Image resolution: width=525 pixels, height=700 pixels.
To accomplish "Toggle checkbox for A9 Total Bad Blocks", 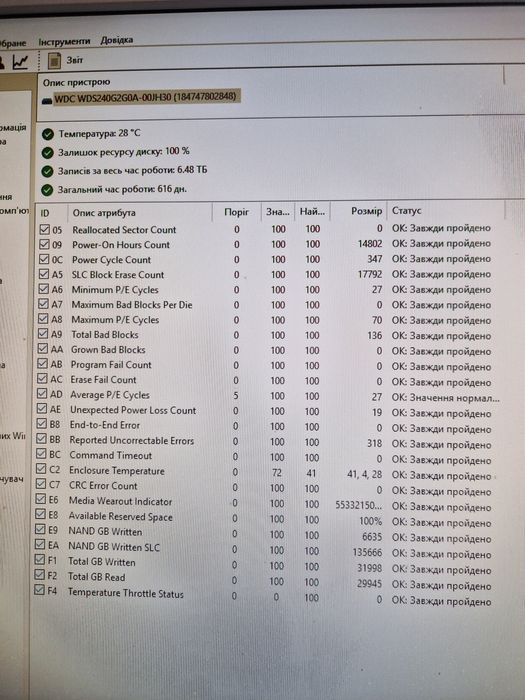I will pos(43,334).
